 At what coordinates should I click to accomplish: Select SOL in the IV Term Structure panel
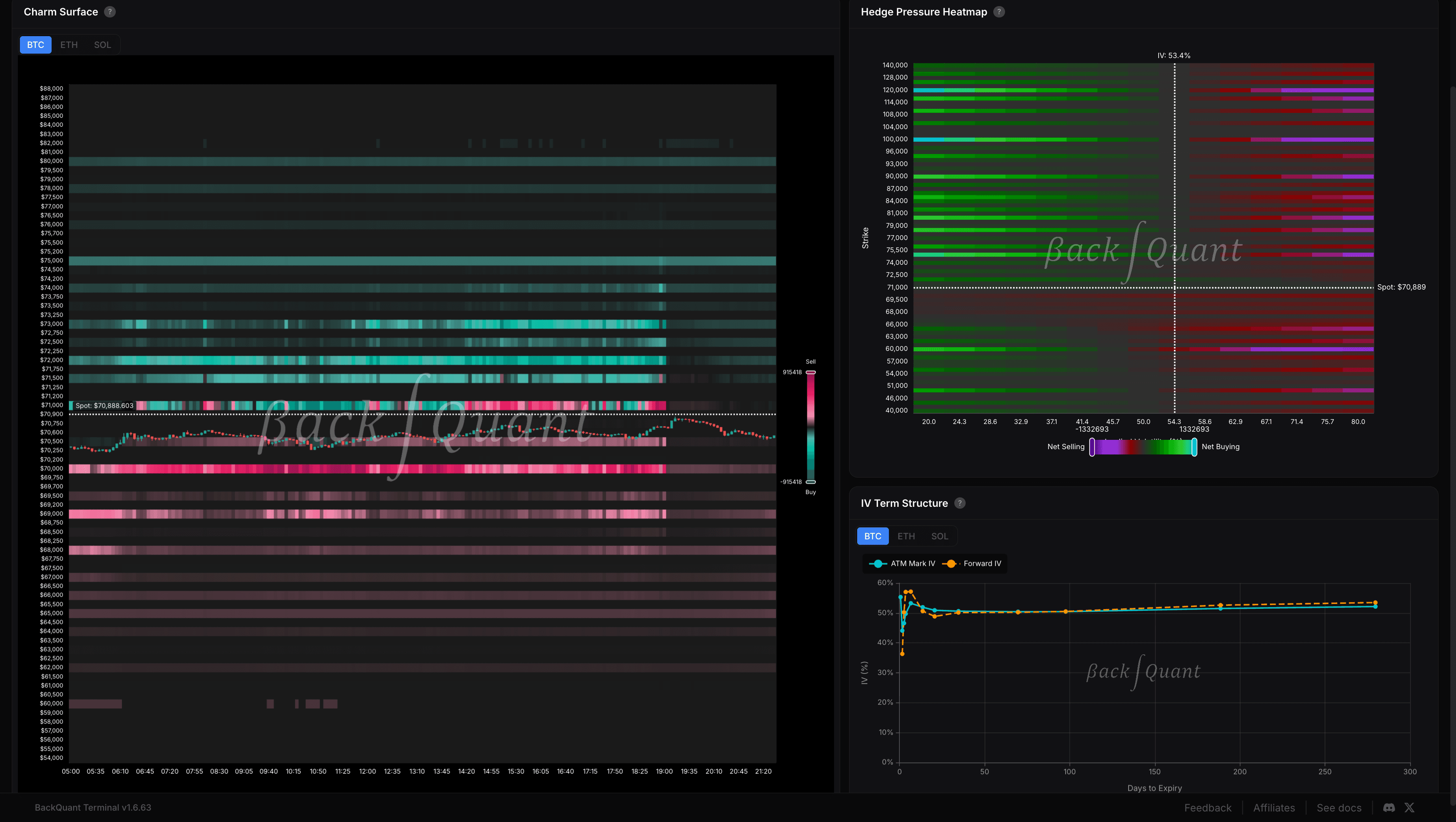coord(939,536)
